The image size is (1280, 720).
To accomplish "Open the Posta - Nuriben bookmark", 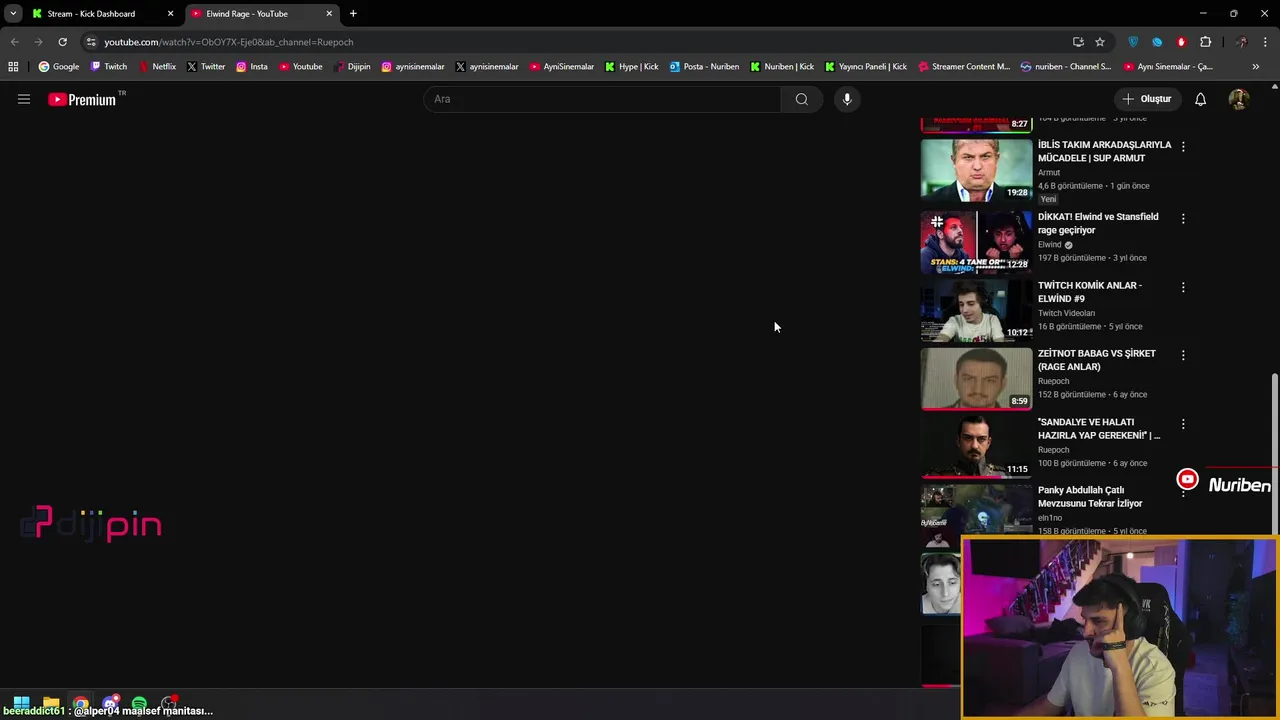I will pyautogui.click(x=704, y=67).
